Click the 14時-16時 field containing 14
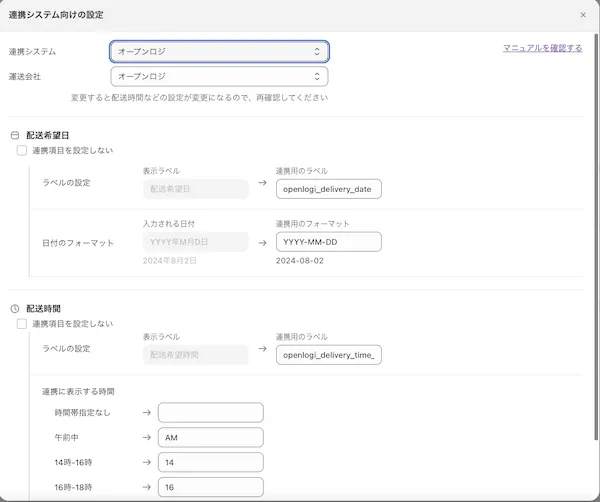Image resolution: width=600 pixels, height=502 pixels. pos(210,462)
